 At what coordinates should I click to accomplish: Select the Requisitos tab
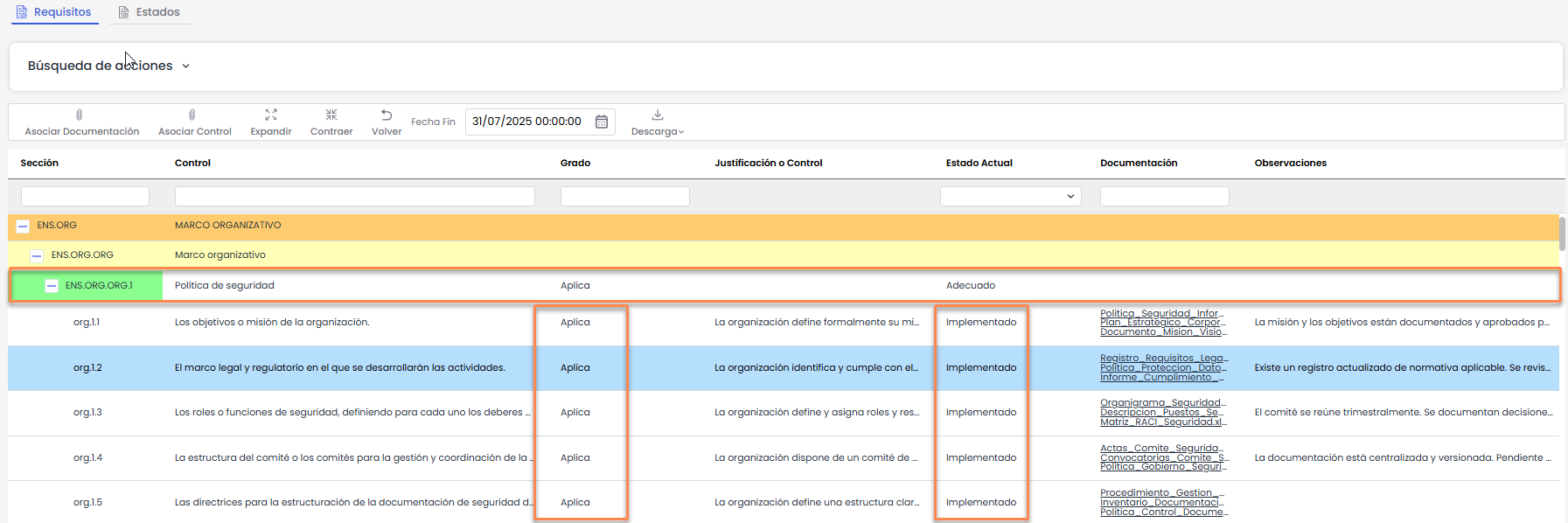(x=62, y=12)
